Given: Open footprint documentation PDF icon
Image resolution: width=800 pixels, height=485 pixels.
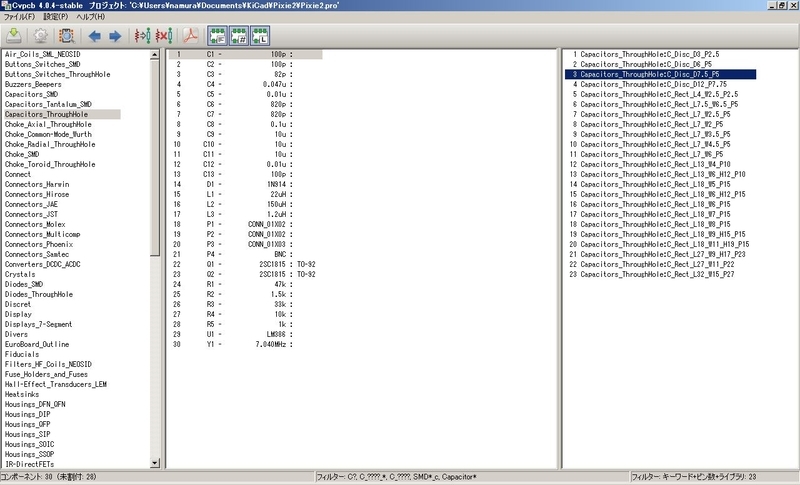Looking at the screenshot, I should (x=188, y=36).
